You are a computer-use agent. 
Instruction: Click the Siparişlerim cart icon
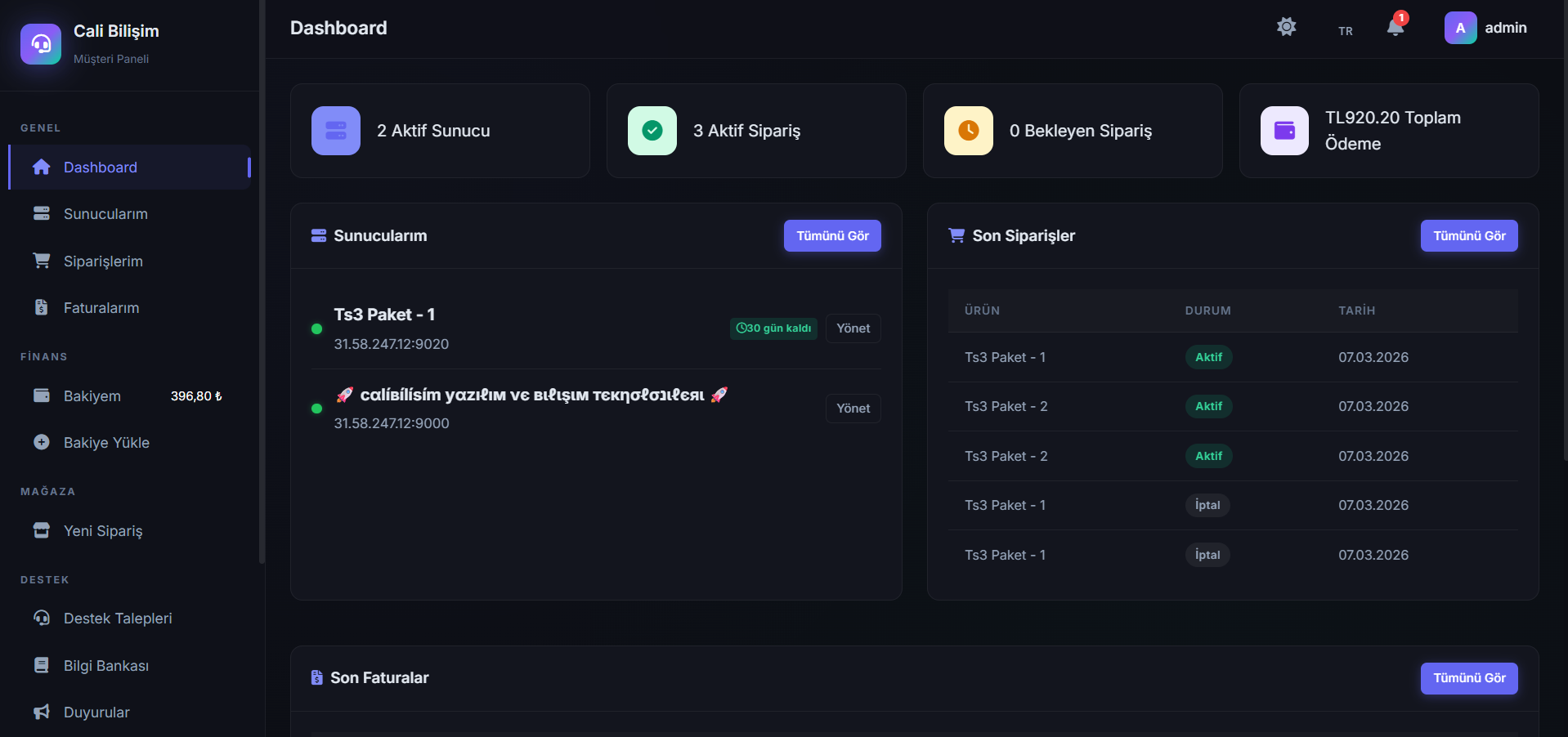point(42,261)
